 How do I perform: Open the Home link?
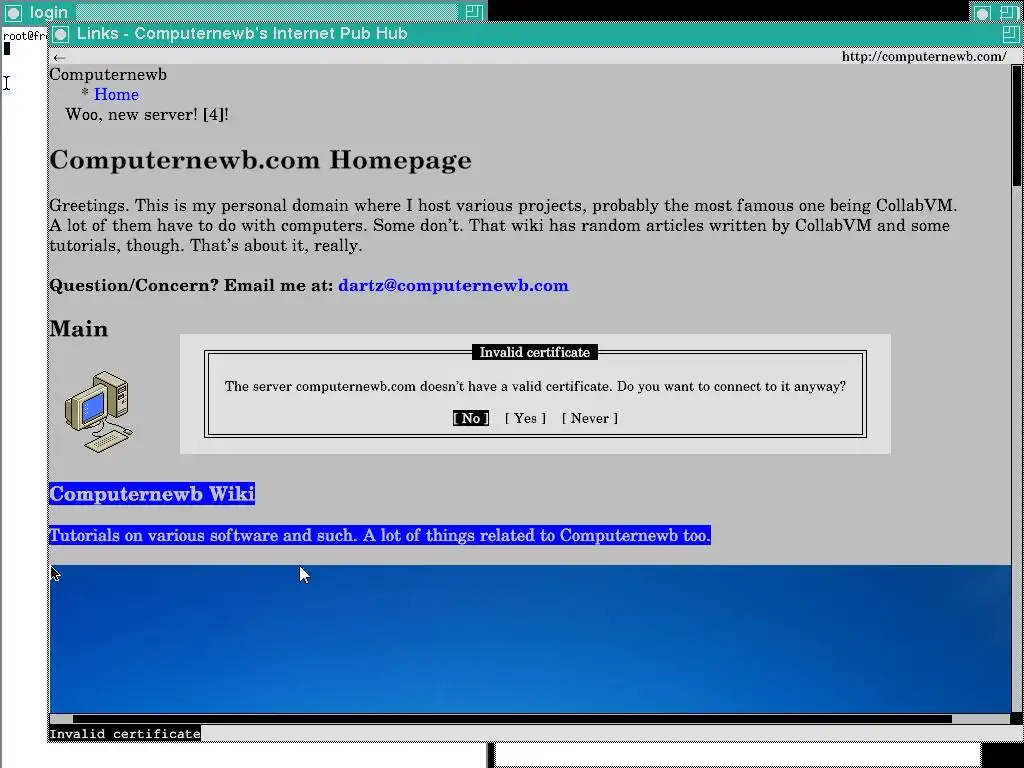[116, 94]
